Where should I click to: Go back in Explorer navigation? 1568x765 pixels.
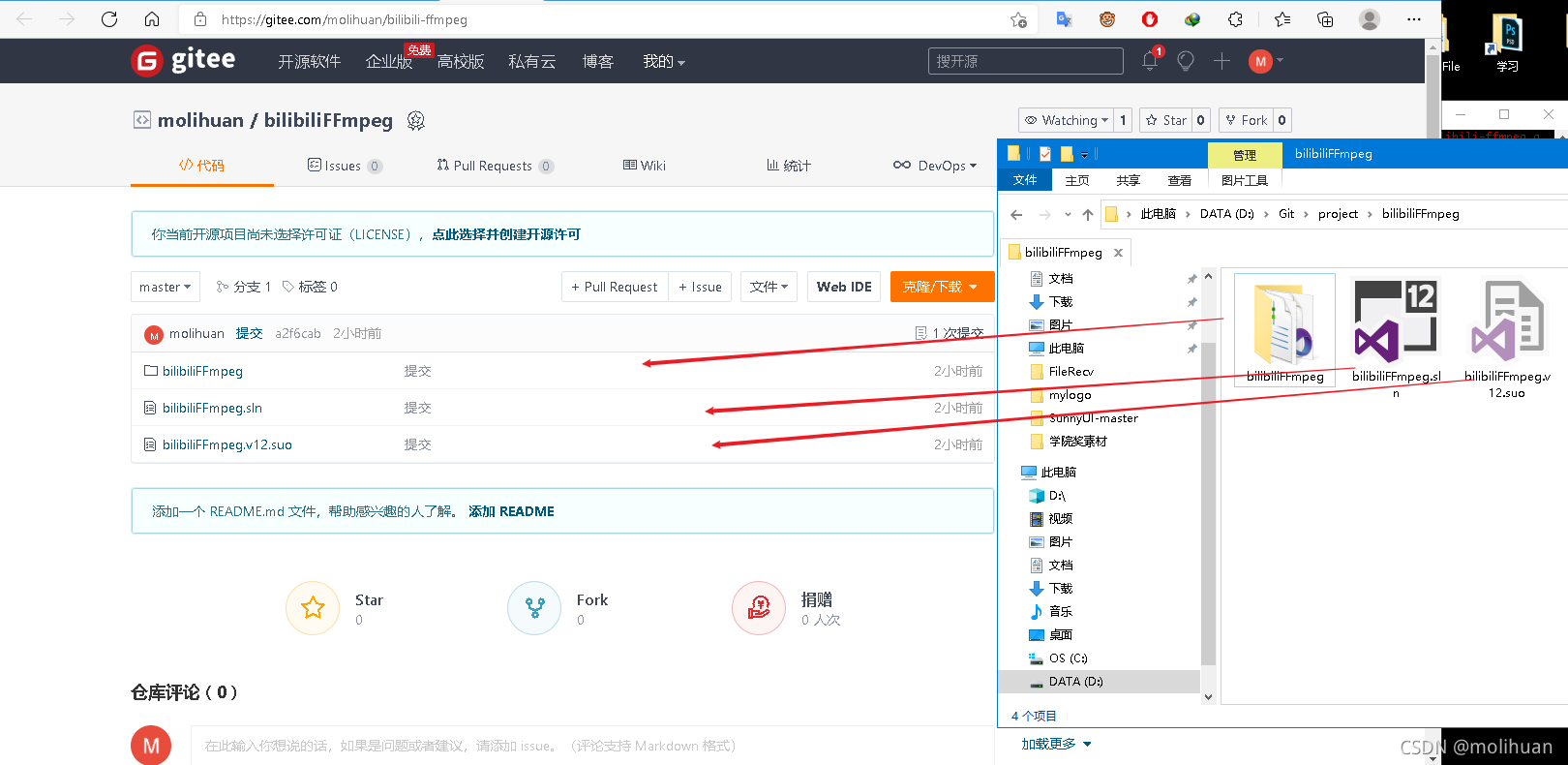click(x=1016, y=214)
